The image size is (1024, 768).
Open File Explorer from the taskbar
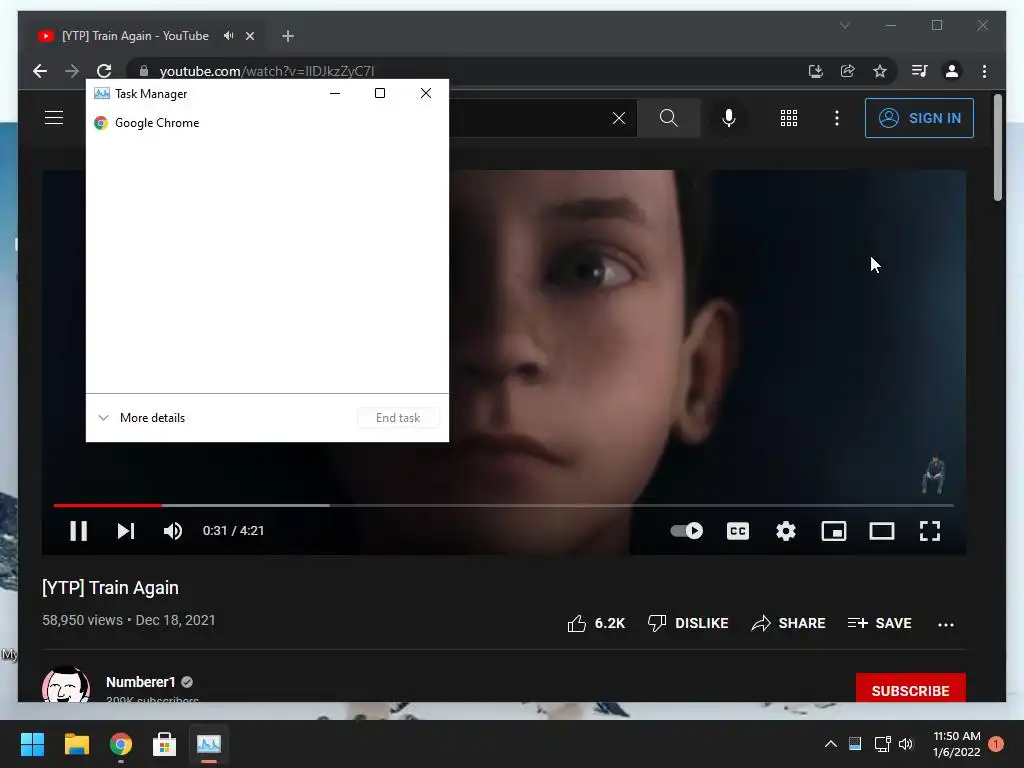tap(76, 744)
